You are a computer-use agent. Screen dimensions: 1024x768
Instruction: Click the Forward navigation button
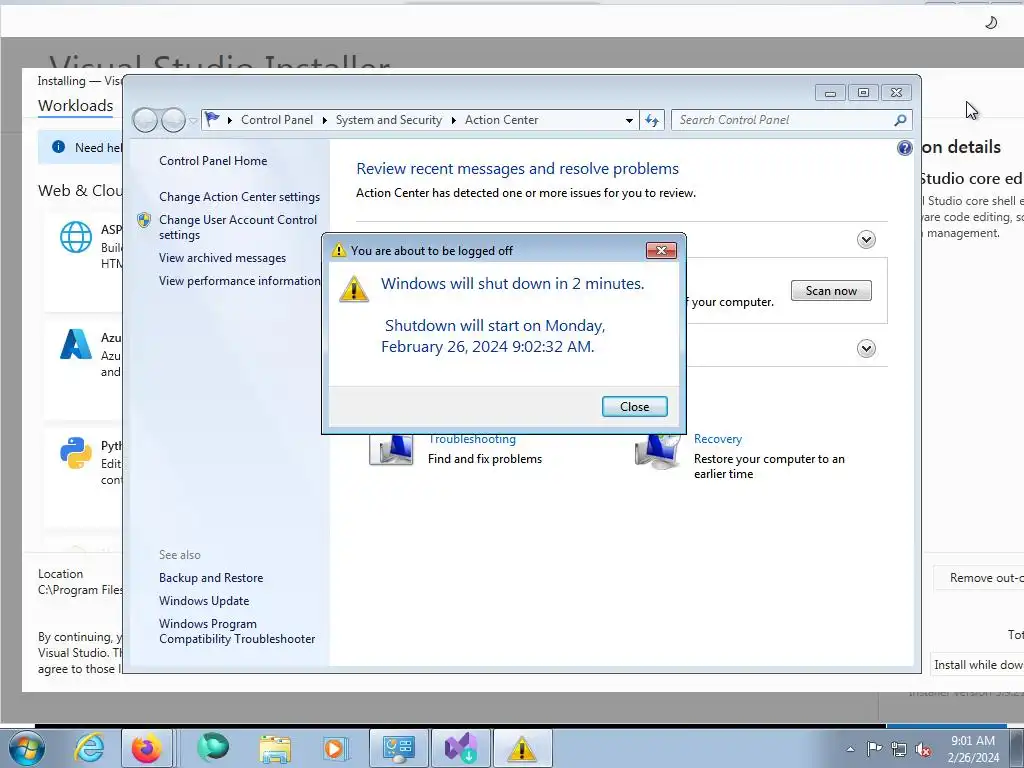point(173,120)
